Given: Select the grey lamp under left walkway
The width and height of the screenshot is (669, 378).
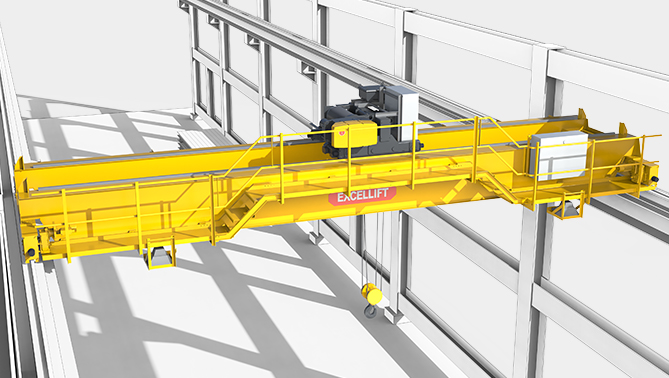Looking at the screenshot, I should 160,257.
